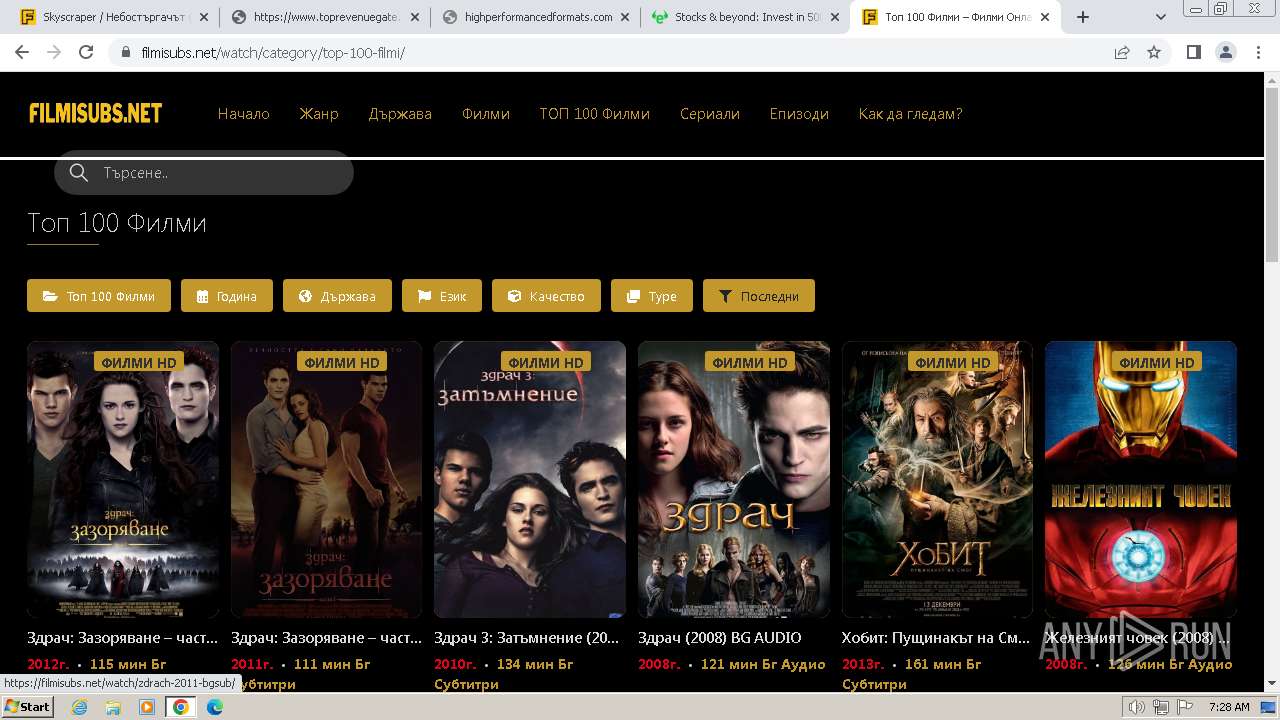Reload the page with refresh icon
Image resolution: width=1280 pixels, height=720 pixels.
click(x=86, y=53)
